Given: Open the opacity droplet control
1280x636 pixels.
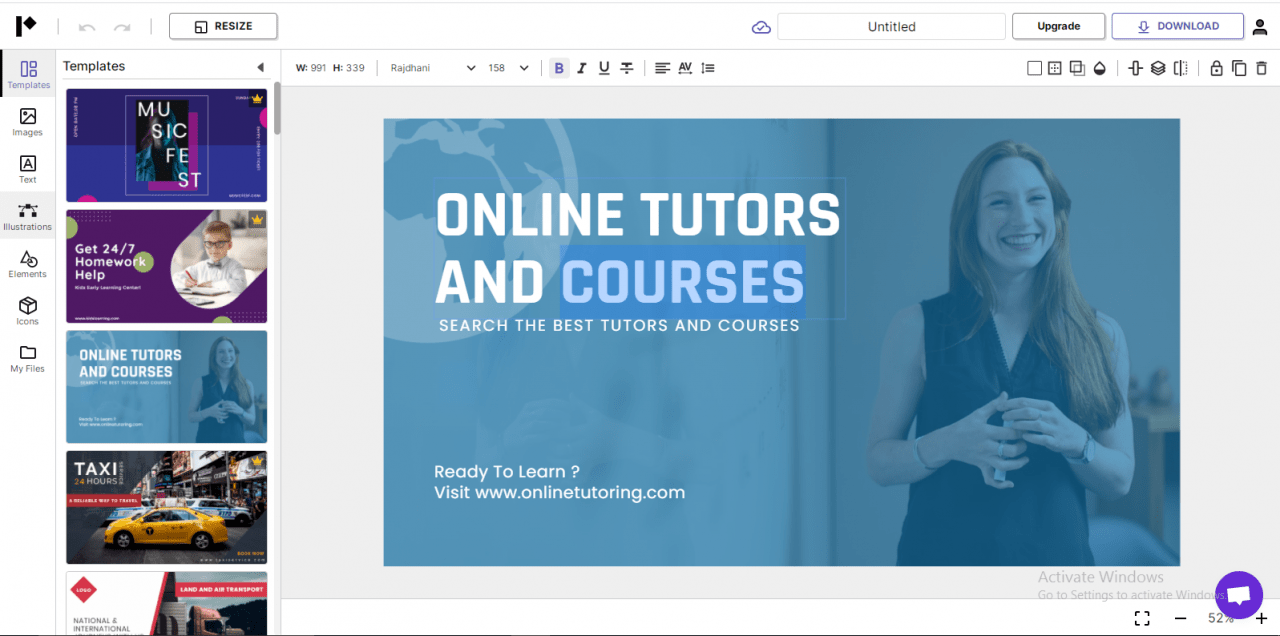Looking at the screenshot, I should click(1100, 68).
